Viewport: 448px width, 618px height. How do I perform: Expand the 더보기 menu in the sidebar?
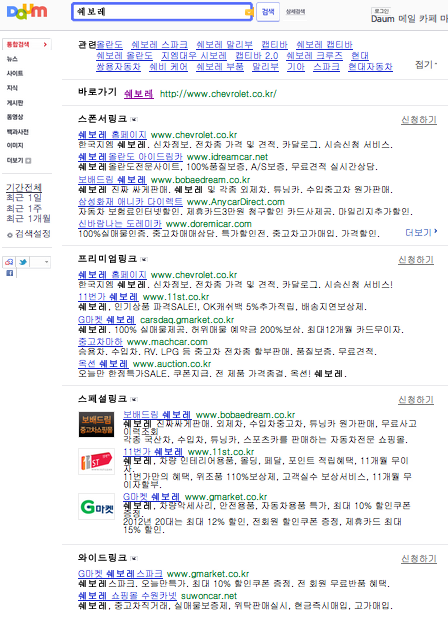(19, 160)
